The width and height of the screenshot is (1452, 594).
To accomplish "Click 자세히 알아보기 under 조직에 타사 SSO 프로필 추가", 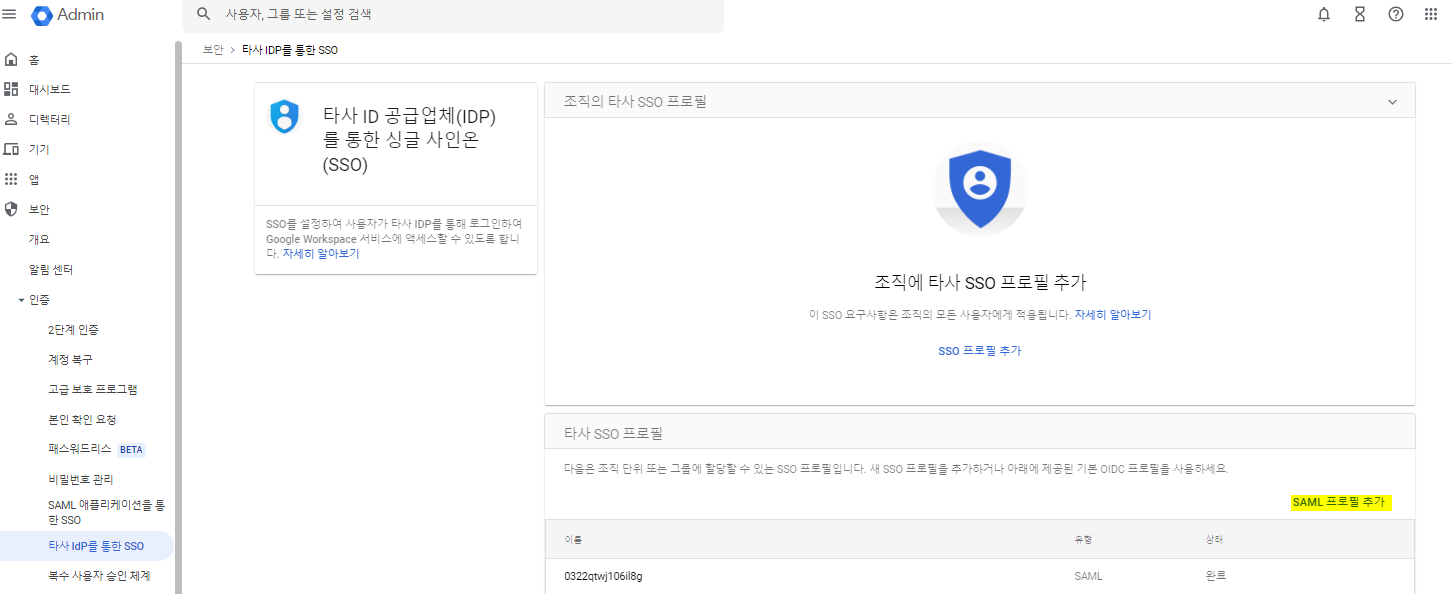I will pyautogui.click(x=1113, y=314).
